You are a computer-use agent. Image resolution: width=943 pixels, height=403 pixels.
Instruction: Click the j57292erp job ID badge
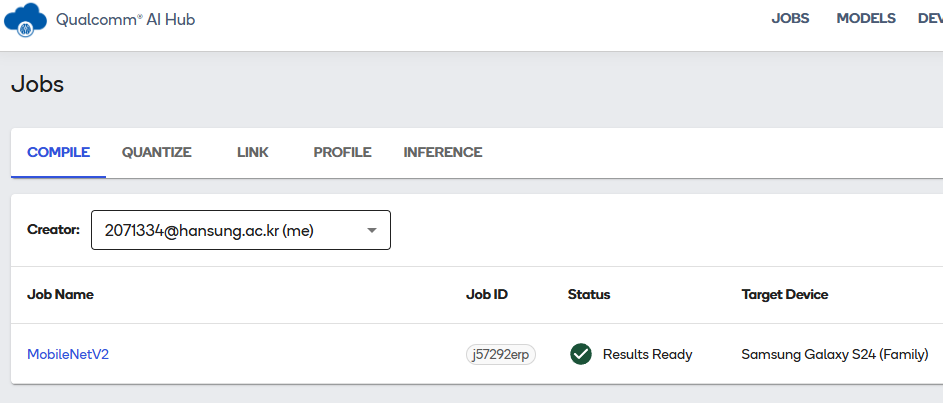point(501,355)
